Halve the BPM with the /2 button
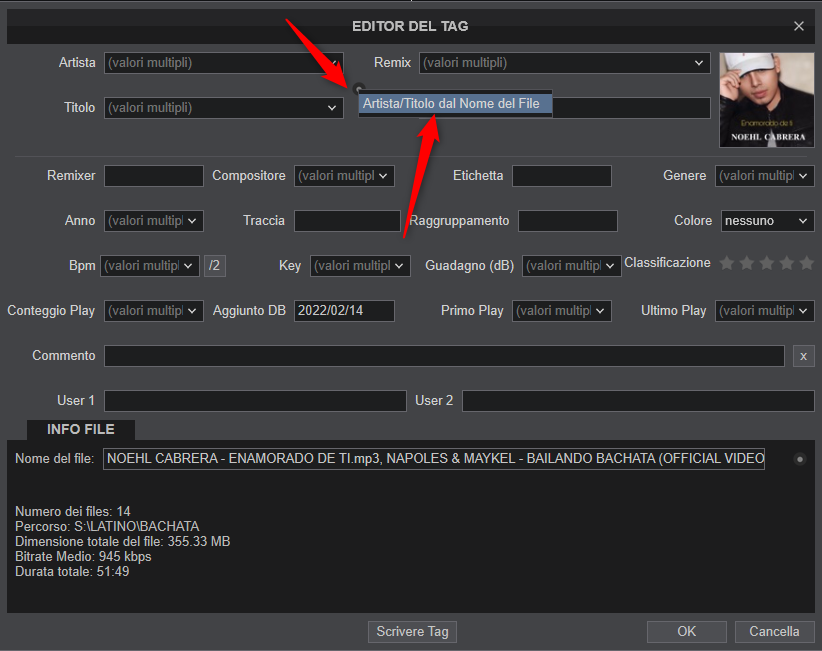822x651 pixels. (214, 266)
